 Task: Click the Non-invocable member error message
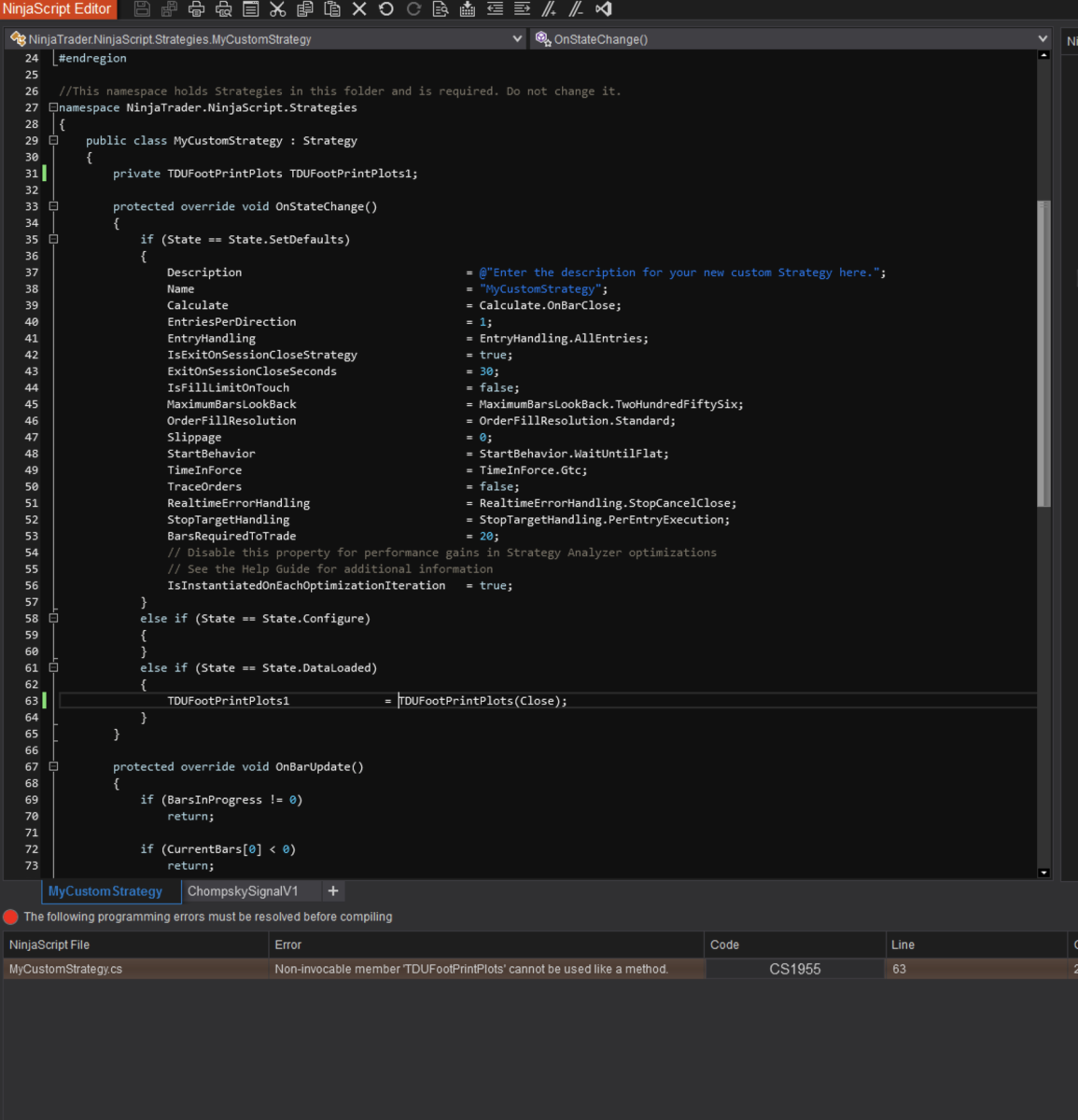[471, 969]
